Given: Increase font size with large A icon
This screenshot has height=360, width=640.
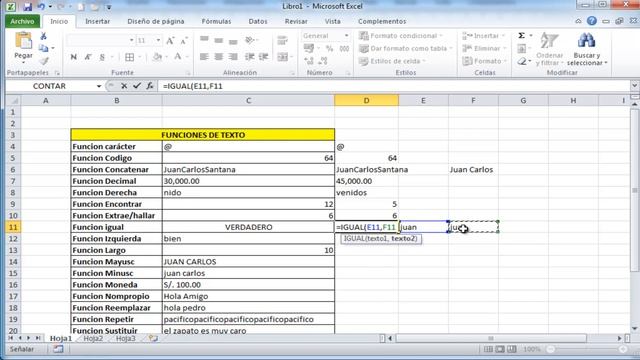Looking at the screenshot, I should 170,40.
